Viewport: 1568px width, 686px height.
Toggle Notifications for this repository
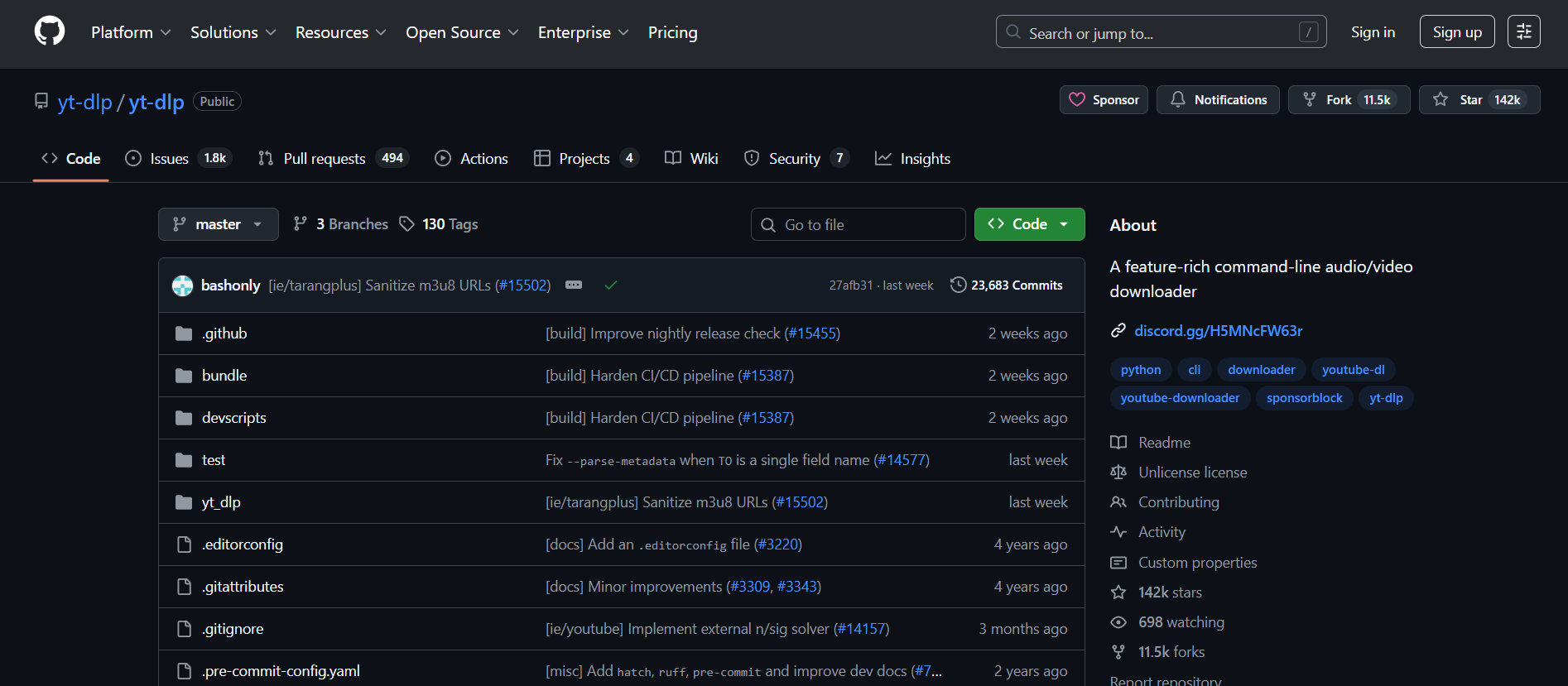point(1218,100)
